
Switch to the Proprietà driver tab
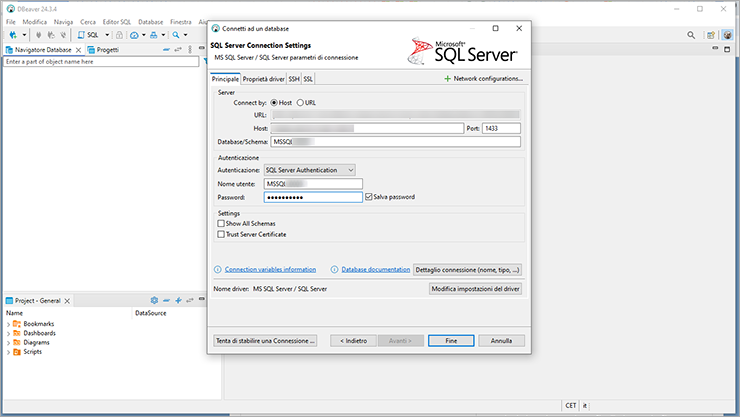click(263, 79)
